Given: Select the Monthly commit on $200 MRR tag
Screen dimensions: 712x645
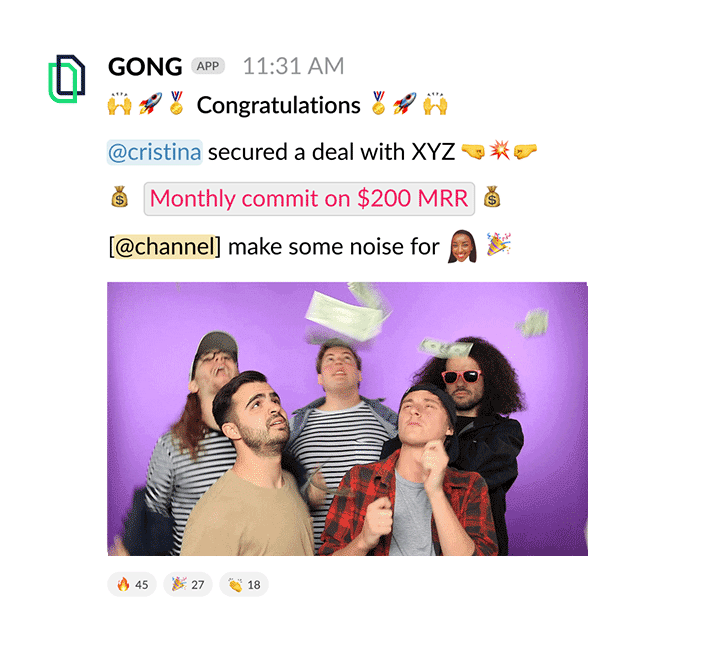Looking at the screenshot, I should (x=309, y=198).
